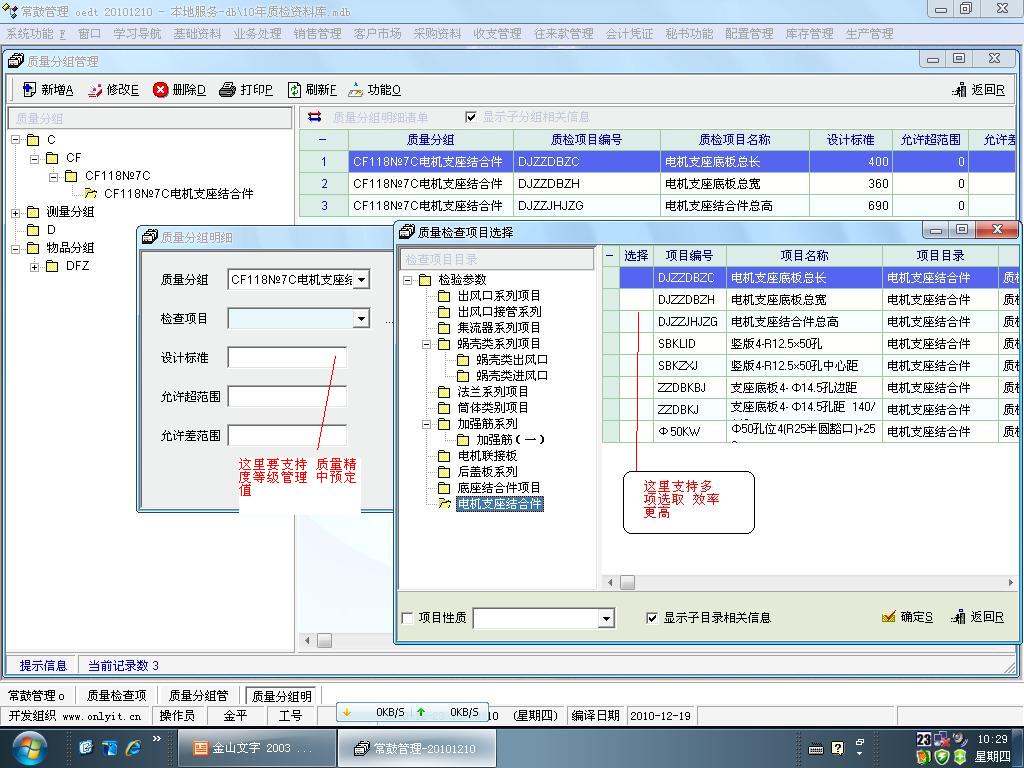Click the 刷新F refresh icon
The height and width of the screenshot is (768, 1024).
click(294, 90)
